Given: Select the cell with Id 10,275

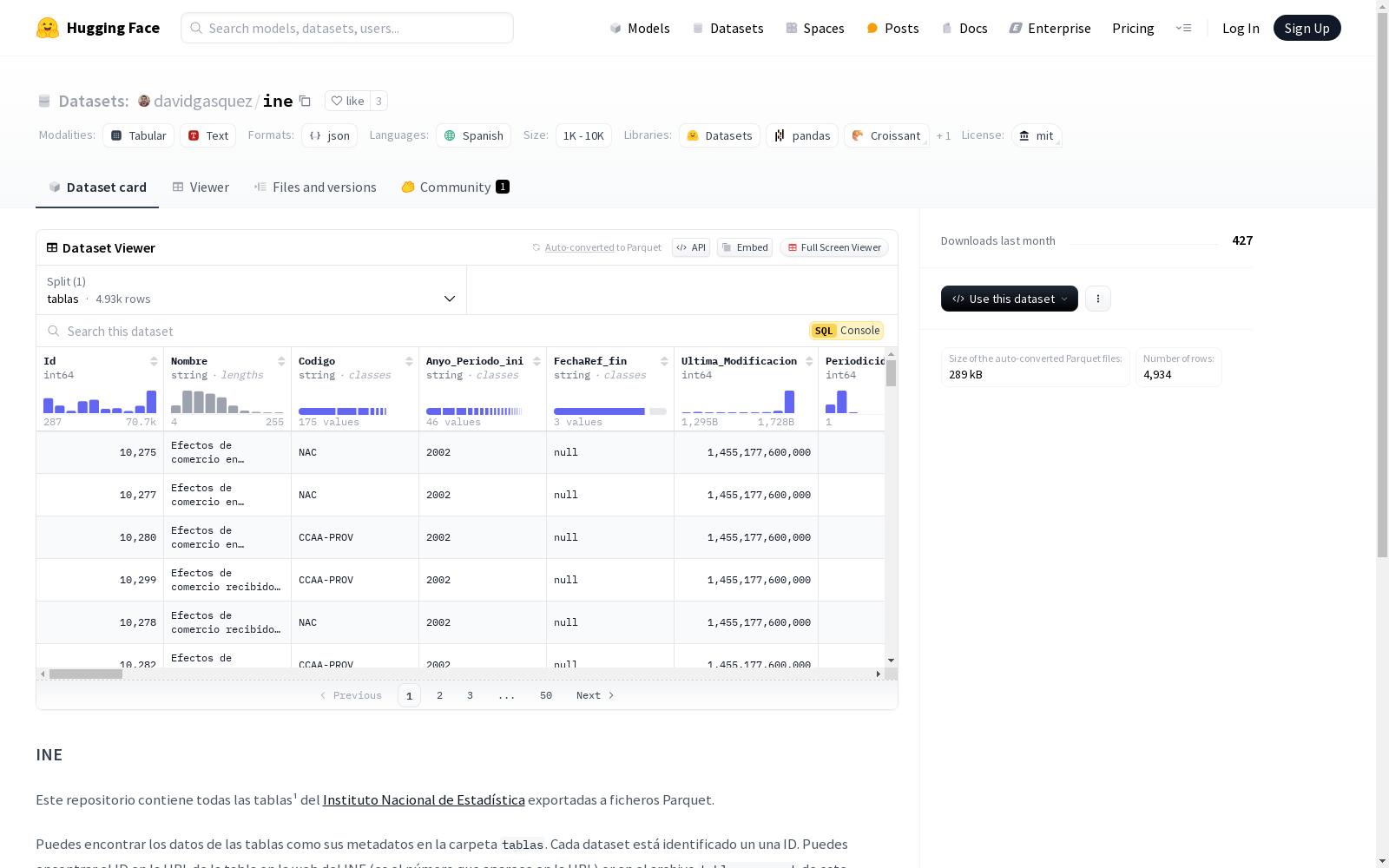Looking at the screenshot, I should coord(100,452).
